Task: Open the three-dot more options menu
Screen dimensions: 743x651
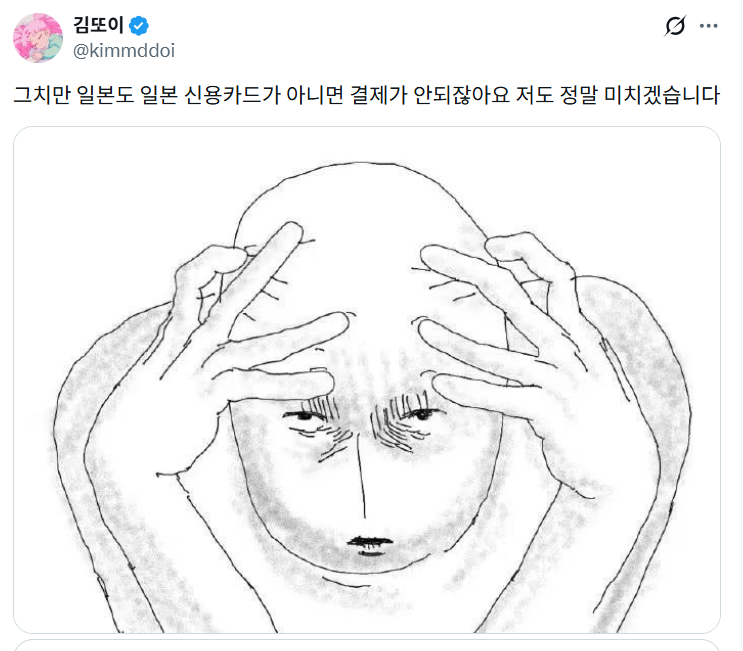Action: (708, 26)
